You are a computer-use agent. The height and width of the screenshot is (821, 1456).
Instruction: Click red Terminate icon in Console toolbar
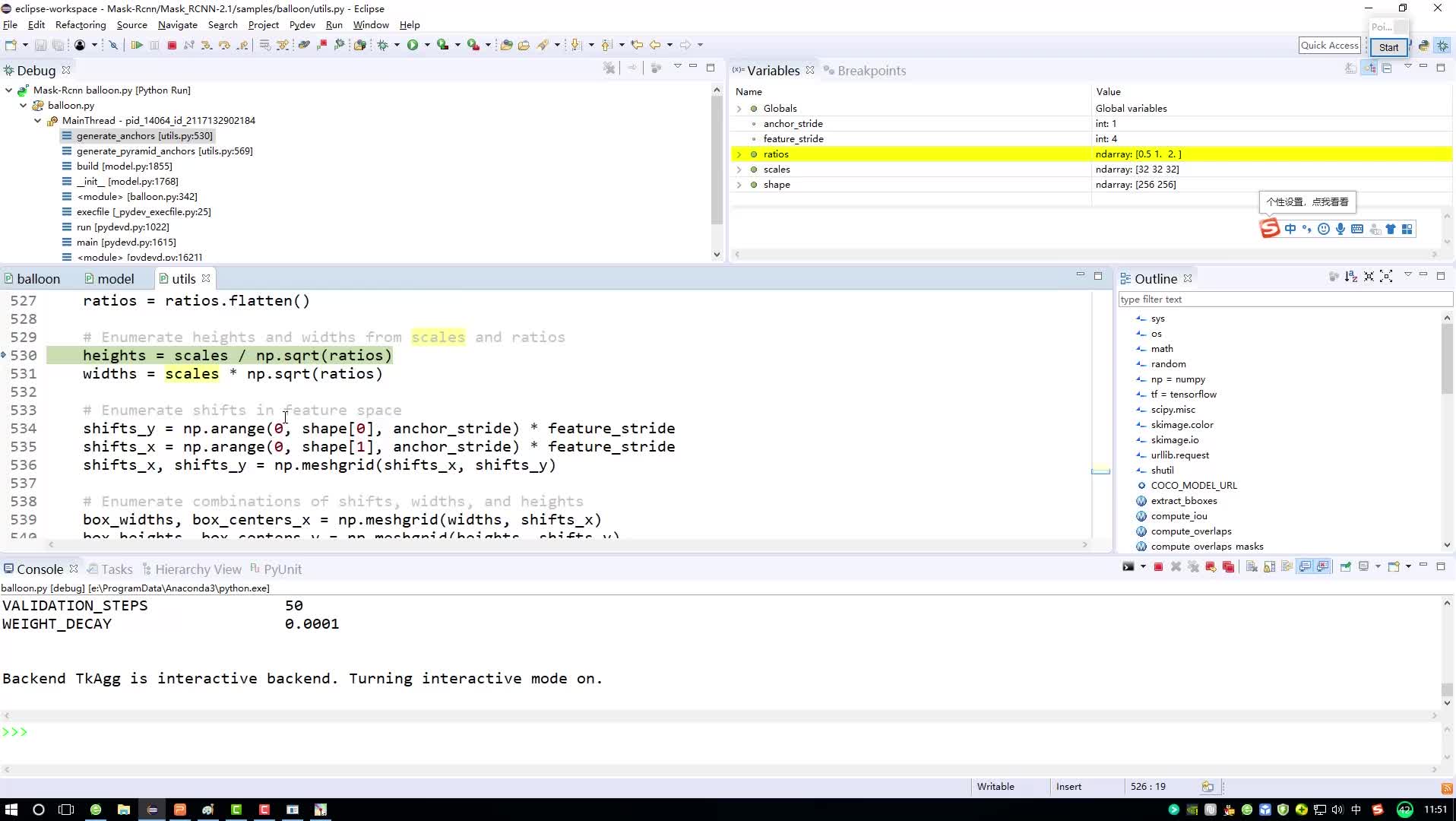pos(1158,566)
